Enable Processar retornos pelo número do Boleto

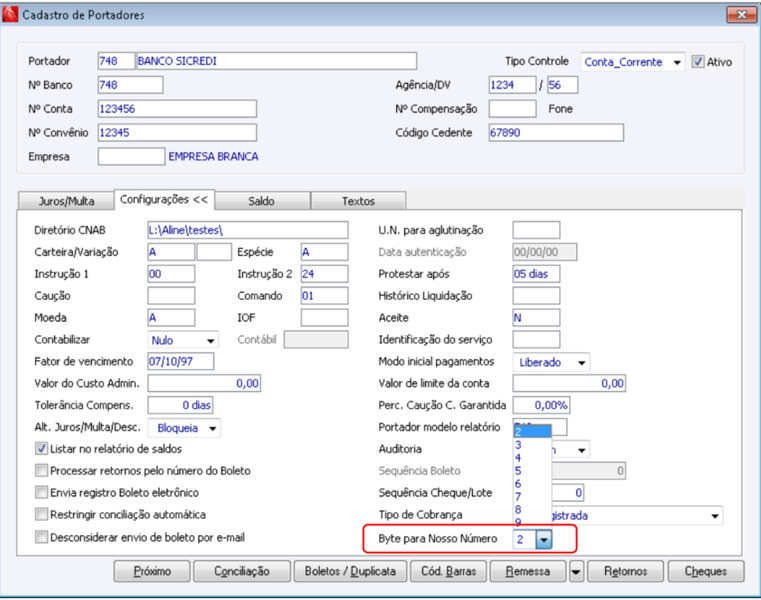click(42, 470)
